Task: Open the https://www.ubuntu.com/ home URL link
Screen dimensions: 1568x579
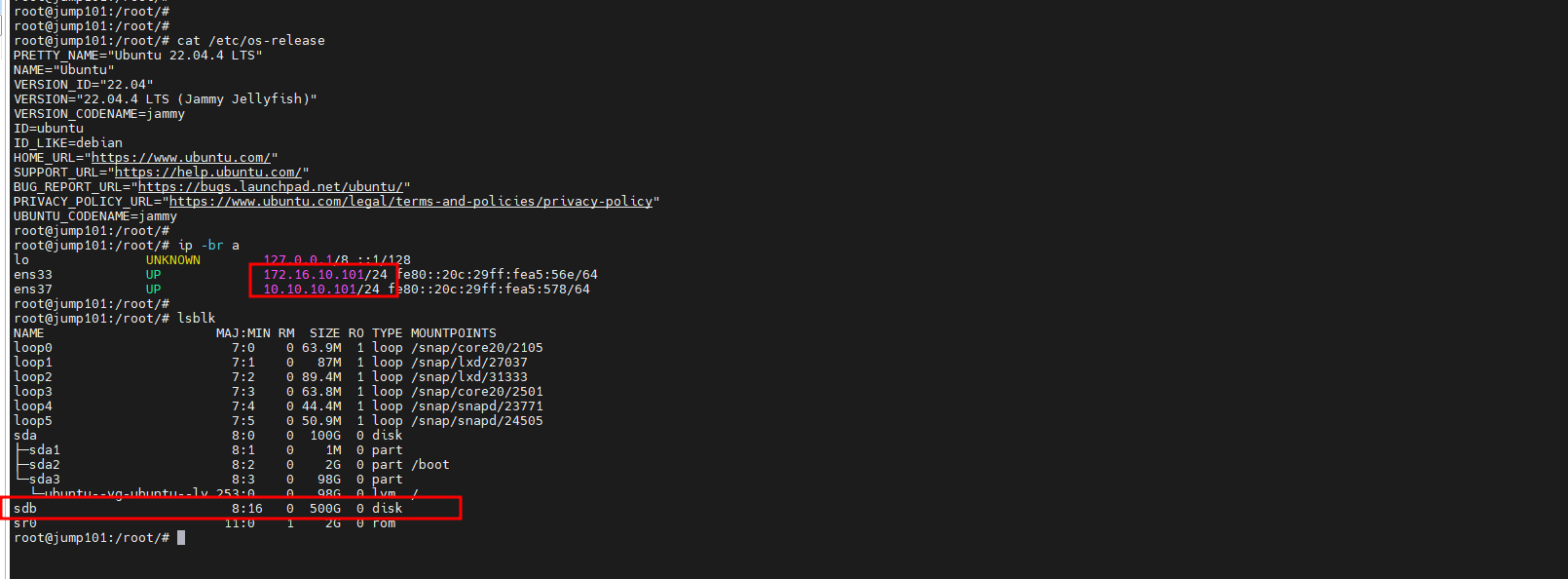Action: pyautogui.click(x=181, y=158)
